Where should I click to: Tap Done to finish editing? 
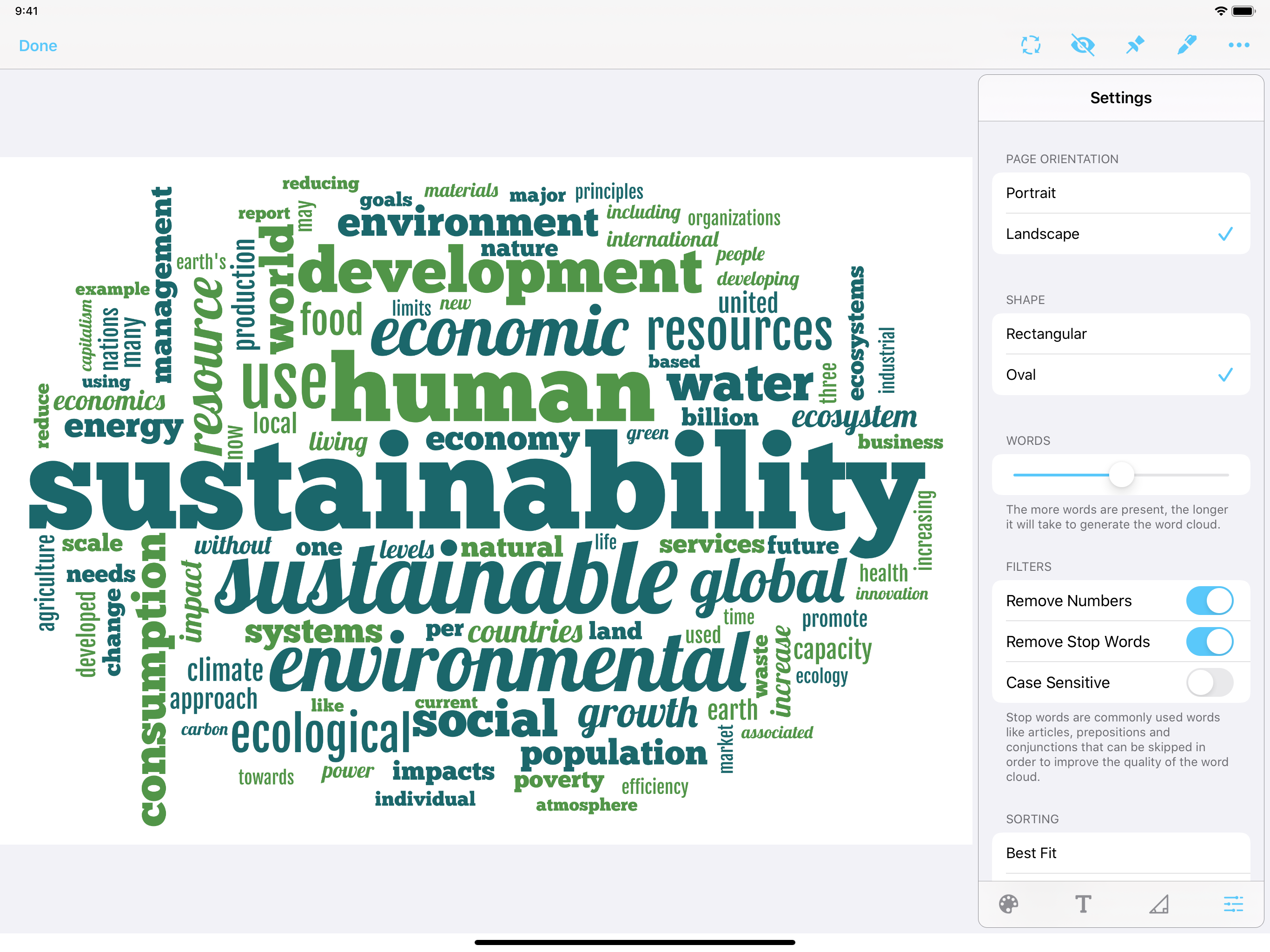[38, 46]
